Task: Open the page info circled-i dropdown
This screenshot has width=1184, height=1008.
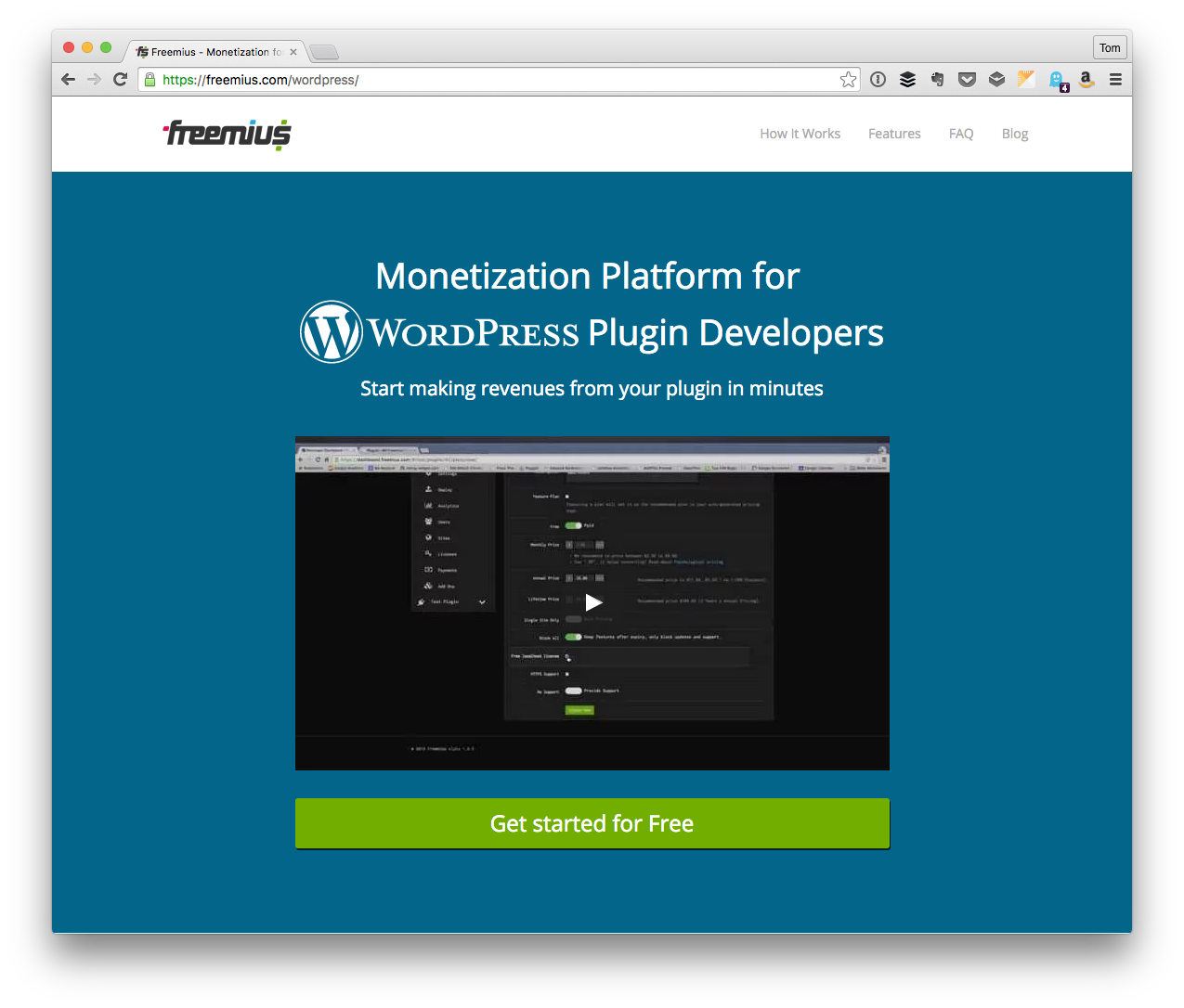Action: pyautogui.click(x=878, y=79)
